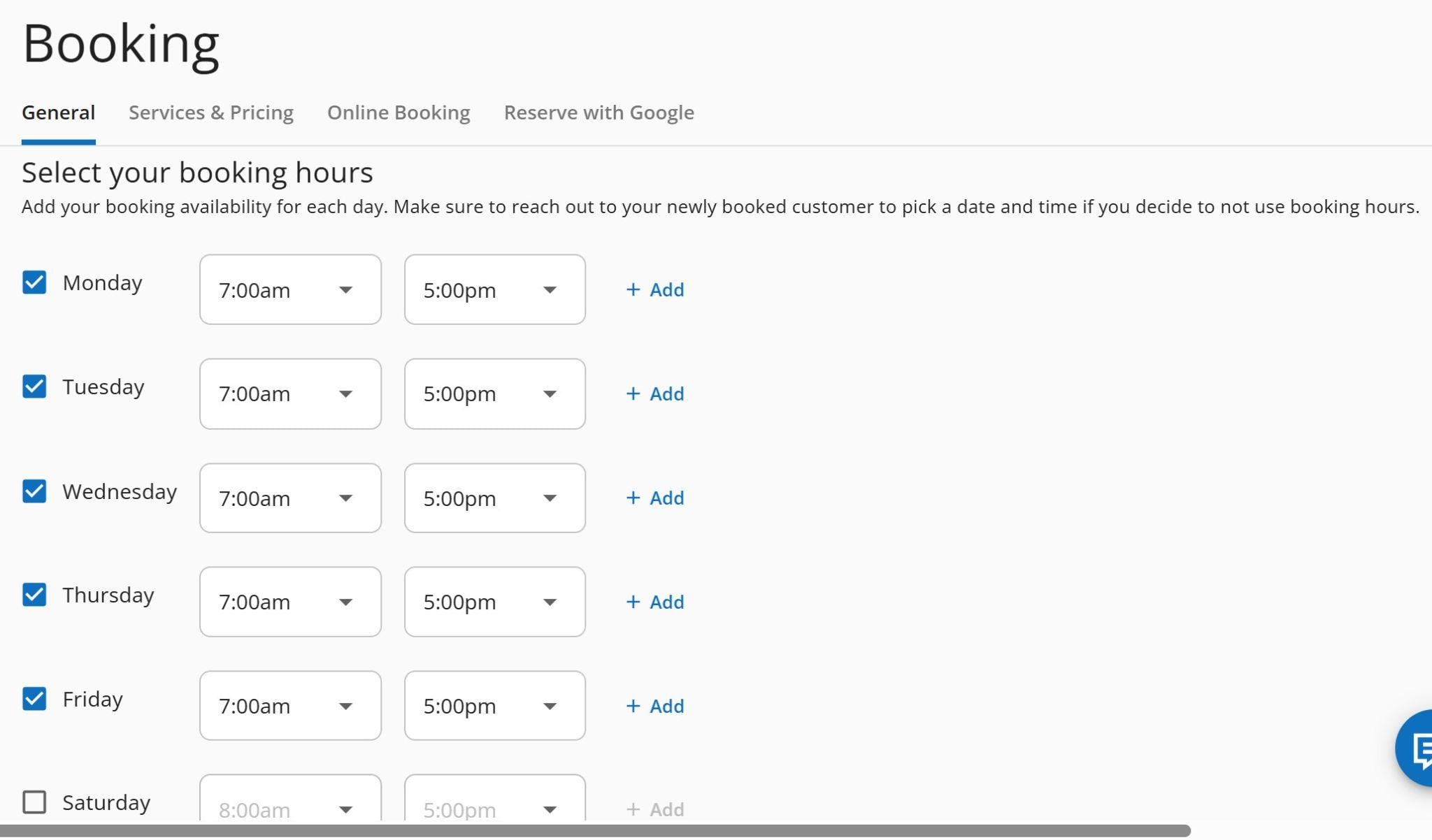Open Reserve with Google tab
Viewport: 1432px width, 840px height.
[599, 113]
